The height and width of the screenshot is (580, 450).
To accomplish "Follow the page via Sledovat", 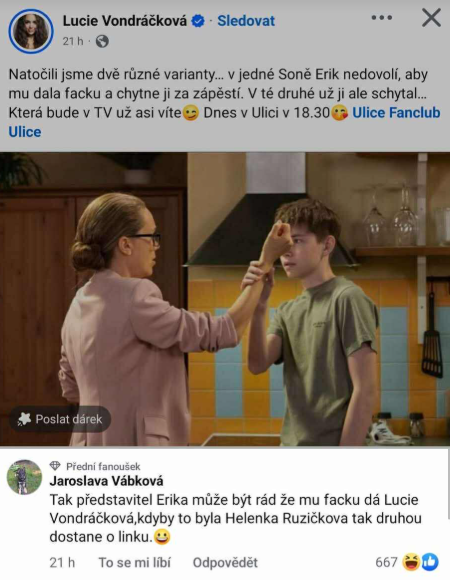I will 246,21.
